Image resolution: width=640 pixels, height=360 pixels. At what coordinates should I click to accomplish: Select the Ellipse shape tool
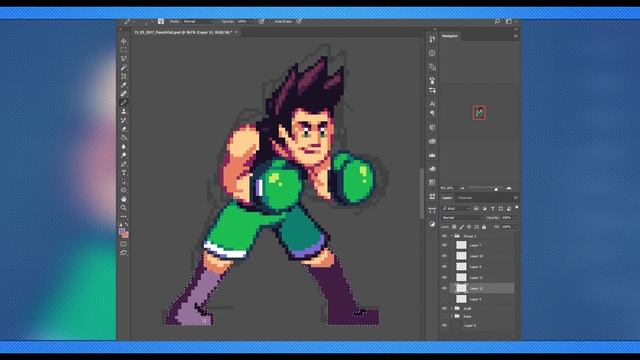pyautogui.click(x=123, y=190)
